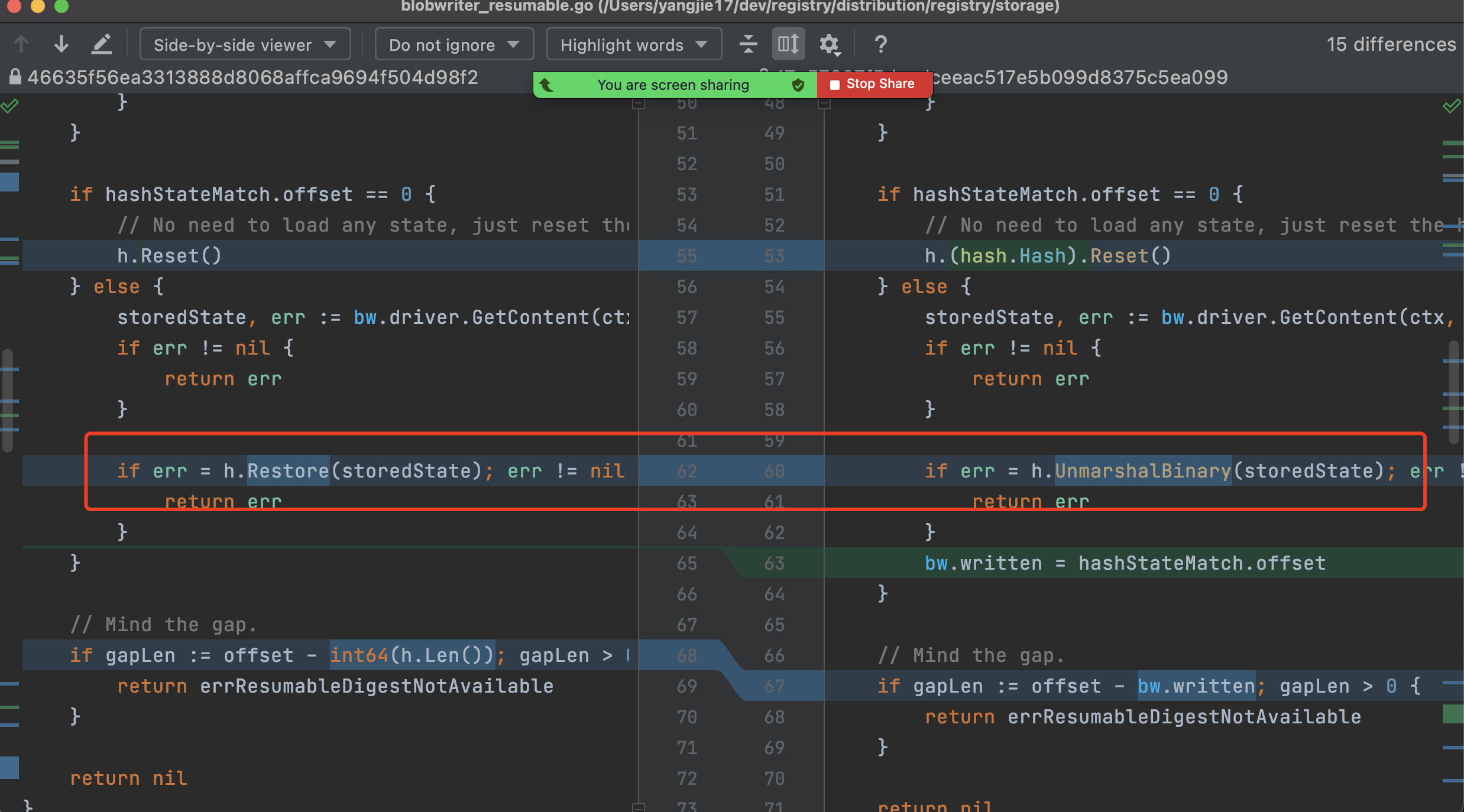Image resolution: width=1464 pixels, height=812 pixels.
Task: Jump to previous difference with up arrow
Action: [21, 44]
